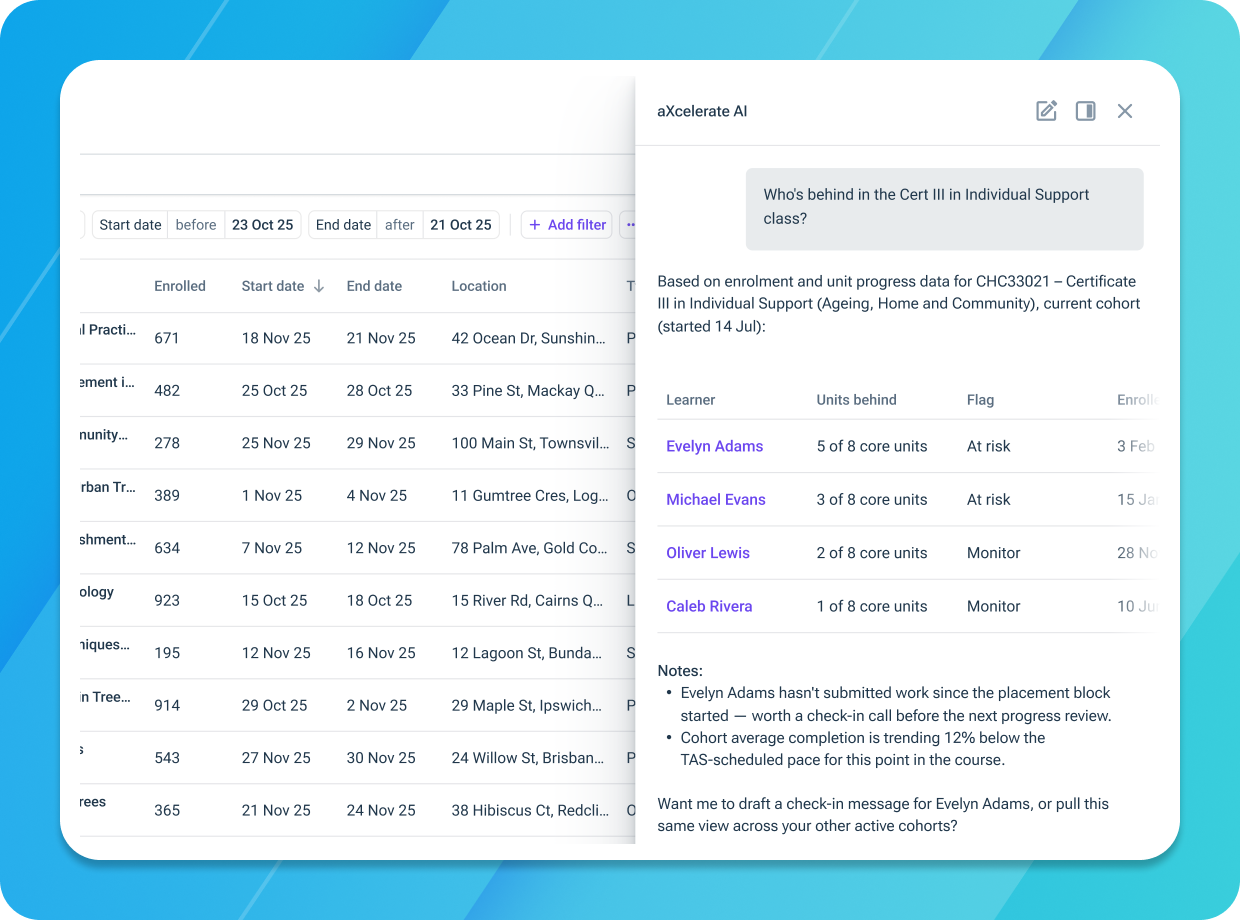Select enrolled value 482
This screenshot has width=1240, height=920.
(x=167, y=390)
